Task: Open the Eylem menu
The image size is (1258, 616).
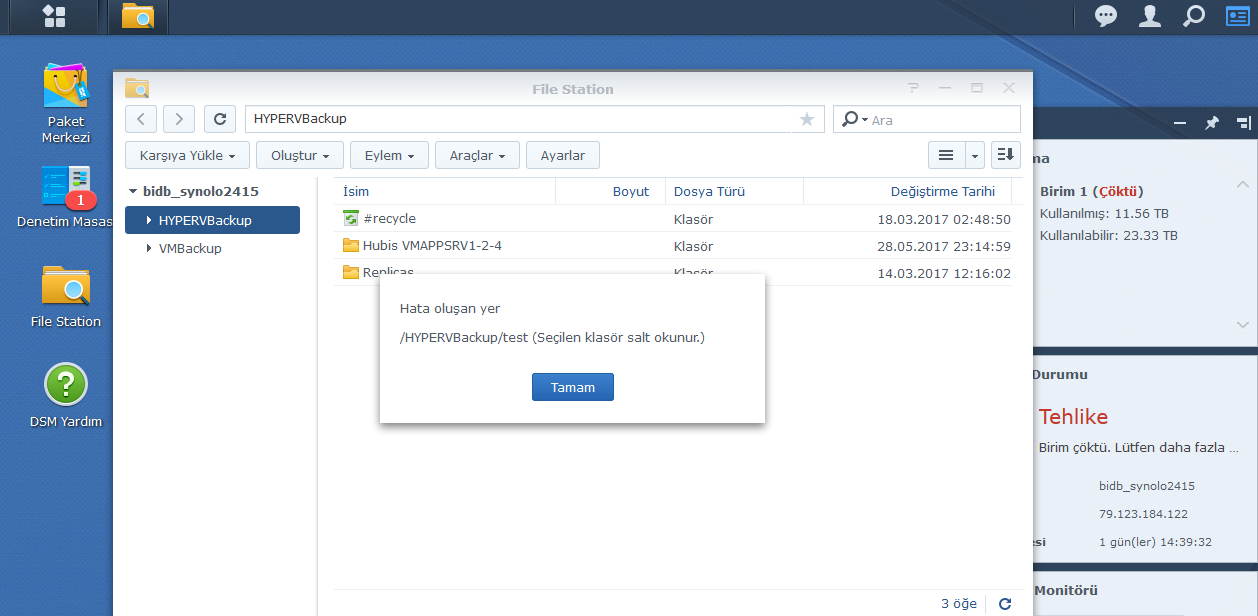Action: [x=389, y=155]
